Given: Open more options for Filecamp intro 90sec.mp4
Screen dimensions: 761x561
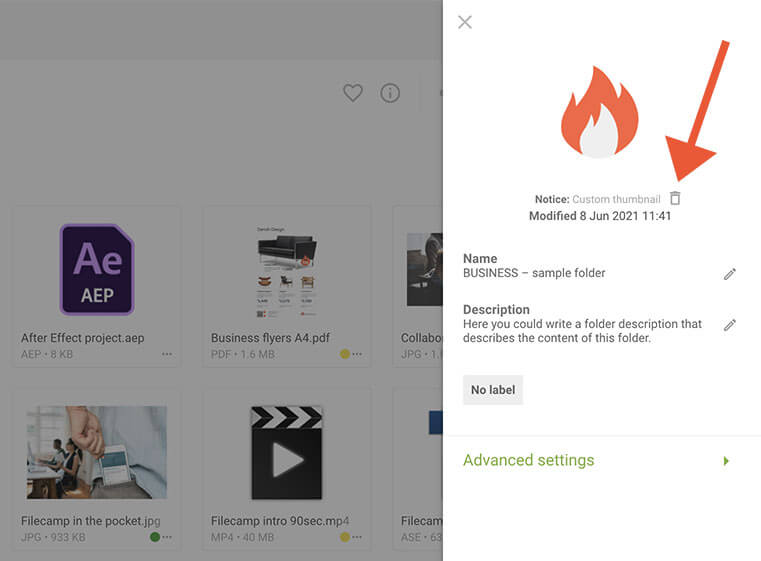Looking at the screenshot, I should (x=357, y=537).
